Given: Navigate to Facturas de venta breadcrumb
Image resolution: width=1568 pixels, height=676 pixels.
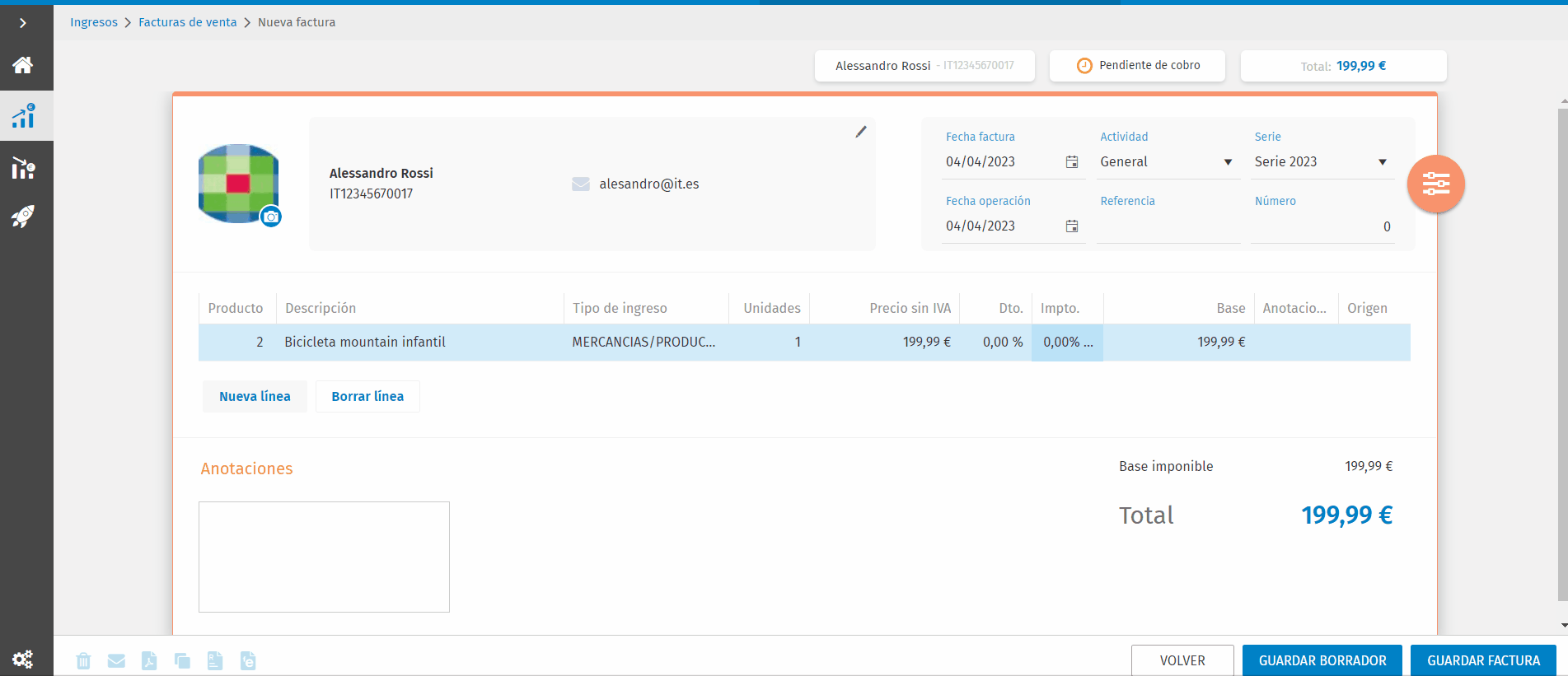Looking at the screenshot, I should point(188,22).
